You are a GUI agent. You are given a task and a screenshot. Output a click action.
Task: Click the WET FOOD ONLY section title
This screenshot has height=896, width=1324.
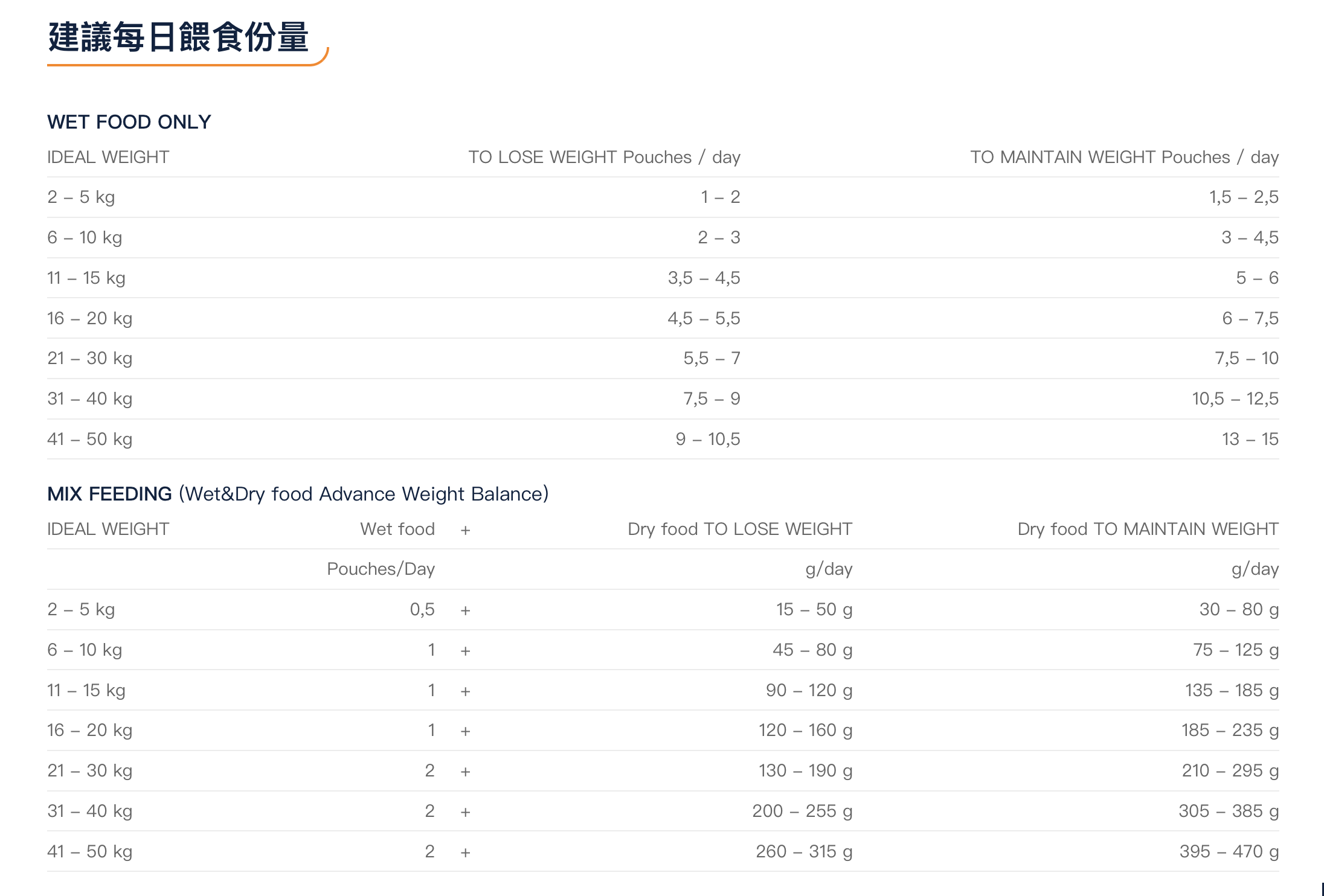click(129, 122)
